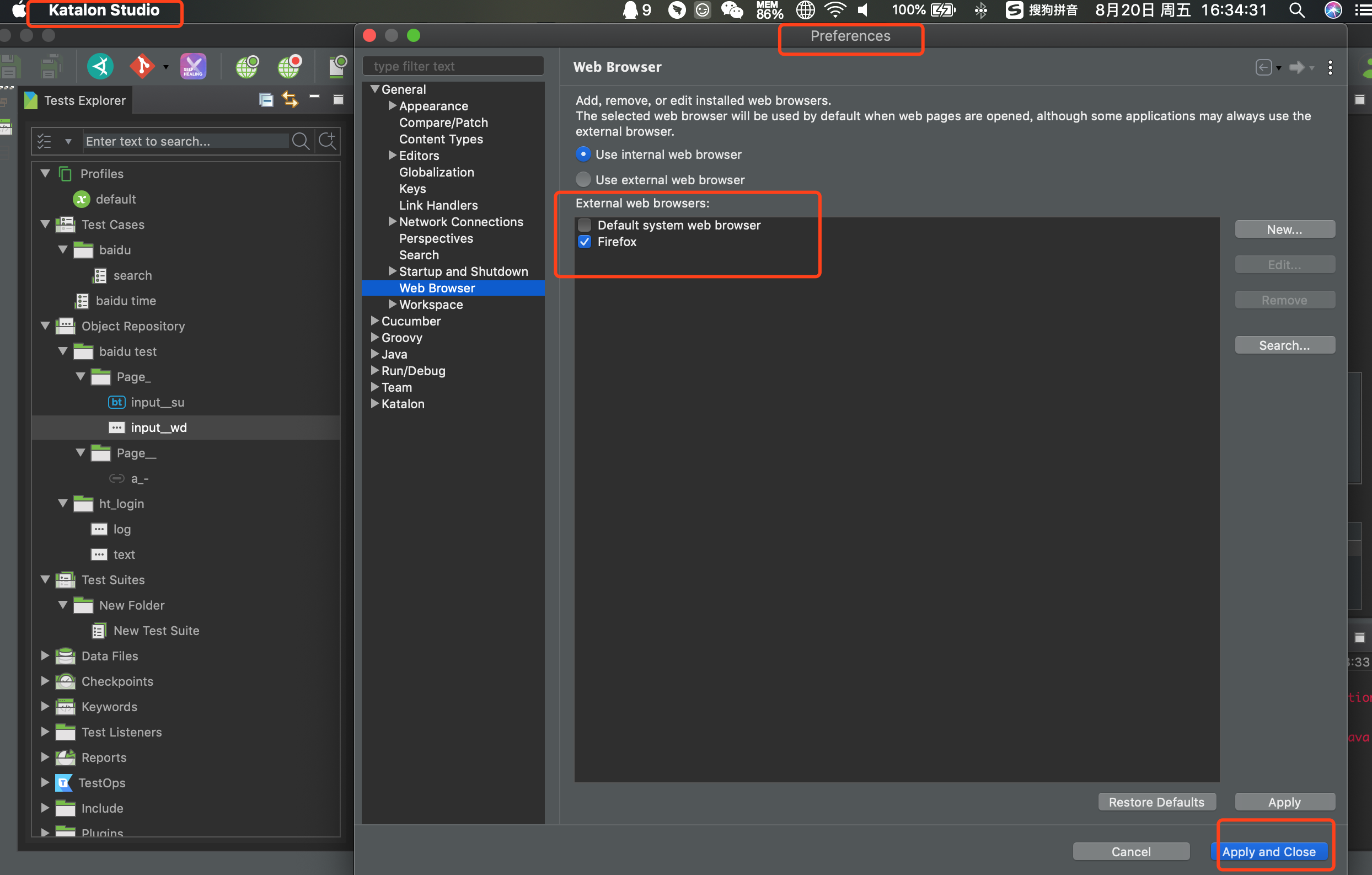Image resolution: width=1372 pixels, height=875 pixels.
Task: Check Default system web browser
Action: coord(584,225)
